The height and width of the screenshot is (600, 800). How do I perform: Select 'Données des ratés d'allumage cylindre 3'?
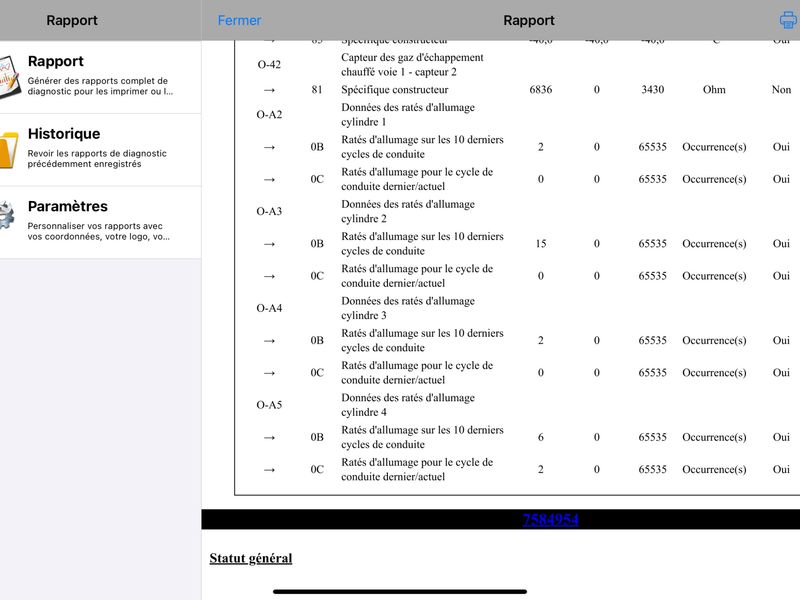(x=408, y=308)
